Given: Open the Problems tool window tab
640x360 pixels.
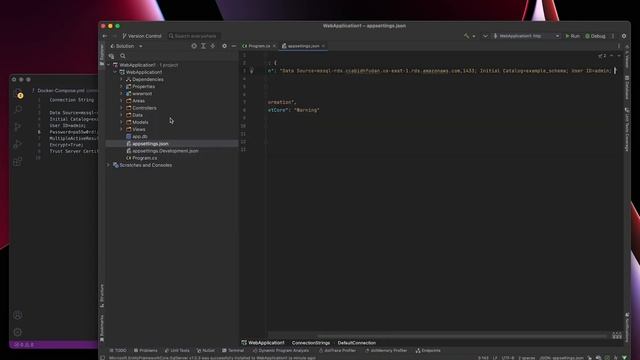Looking at the screenshot, I should coord(145,351).
